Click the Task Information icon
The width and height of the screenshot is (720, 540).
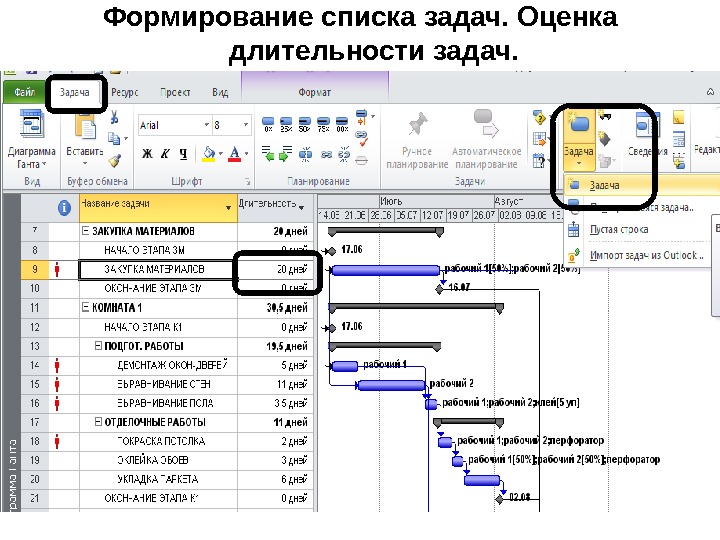click(647, 125)
